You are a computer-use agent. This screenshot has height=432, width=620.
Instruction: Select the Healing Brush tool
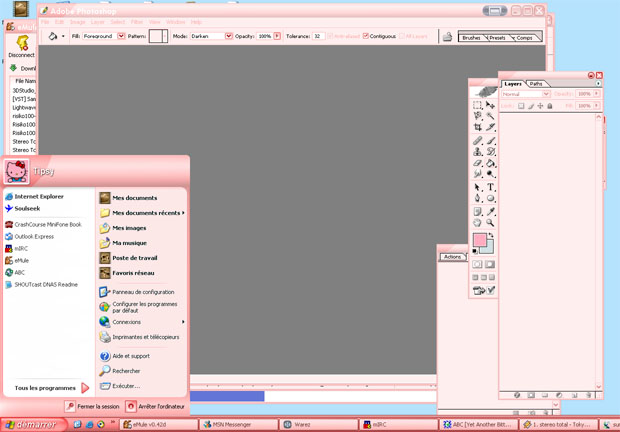pos(478,141)
